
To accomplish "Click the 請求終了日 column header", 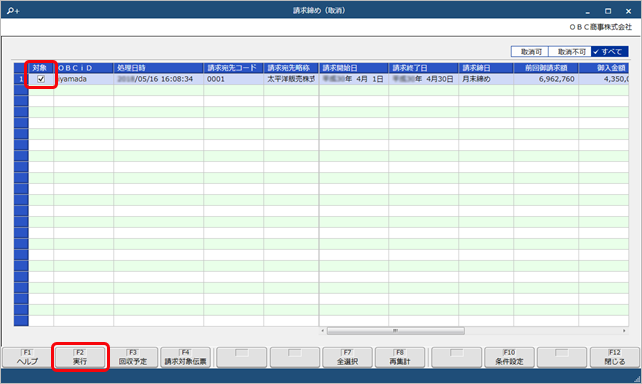I will point(423,68).
